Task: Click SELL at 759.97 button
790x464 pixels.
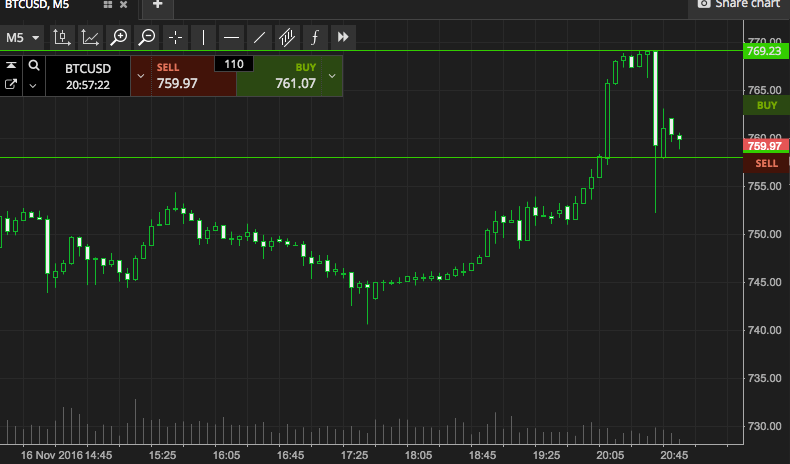Action: click(x=185, y=76)
